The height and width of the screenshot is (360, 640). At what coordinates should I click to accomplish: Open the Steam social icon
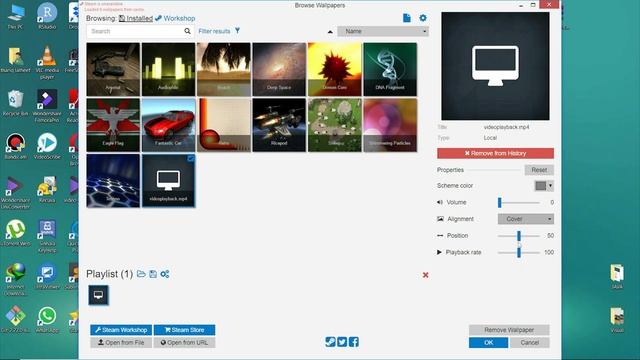click(330, 342)
